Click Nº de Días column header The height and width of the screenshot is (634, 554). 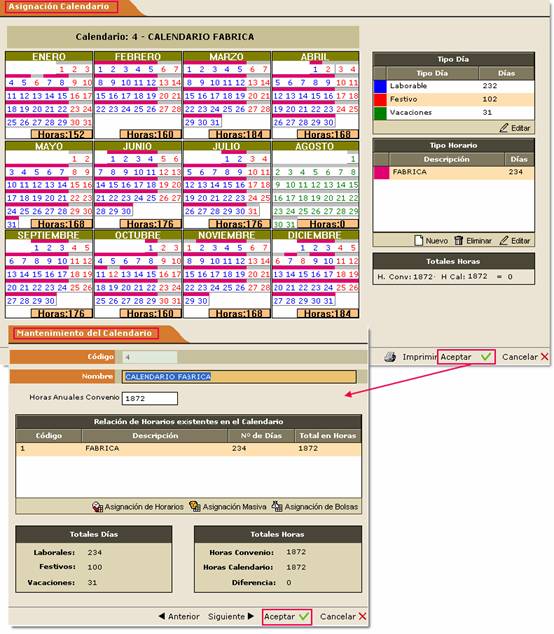coord(261,435)
